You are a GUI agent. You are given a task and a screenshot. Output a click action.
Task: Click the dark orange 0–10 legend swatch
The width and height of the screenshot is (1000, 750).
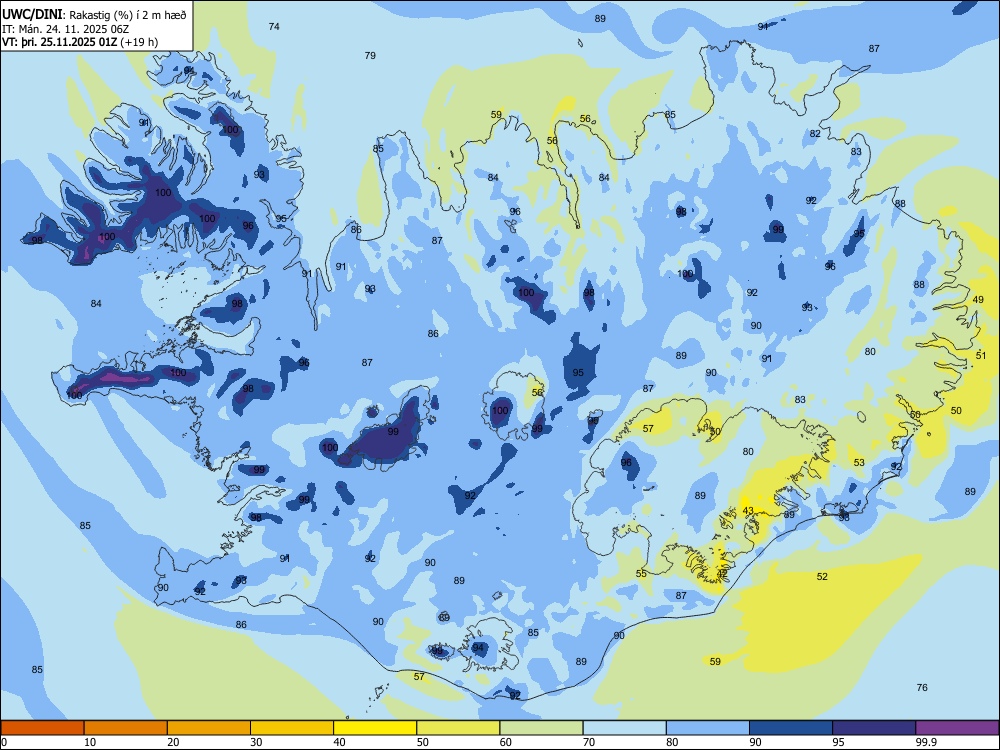point(42,728)
